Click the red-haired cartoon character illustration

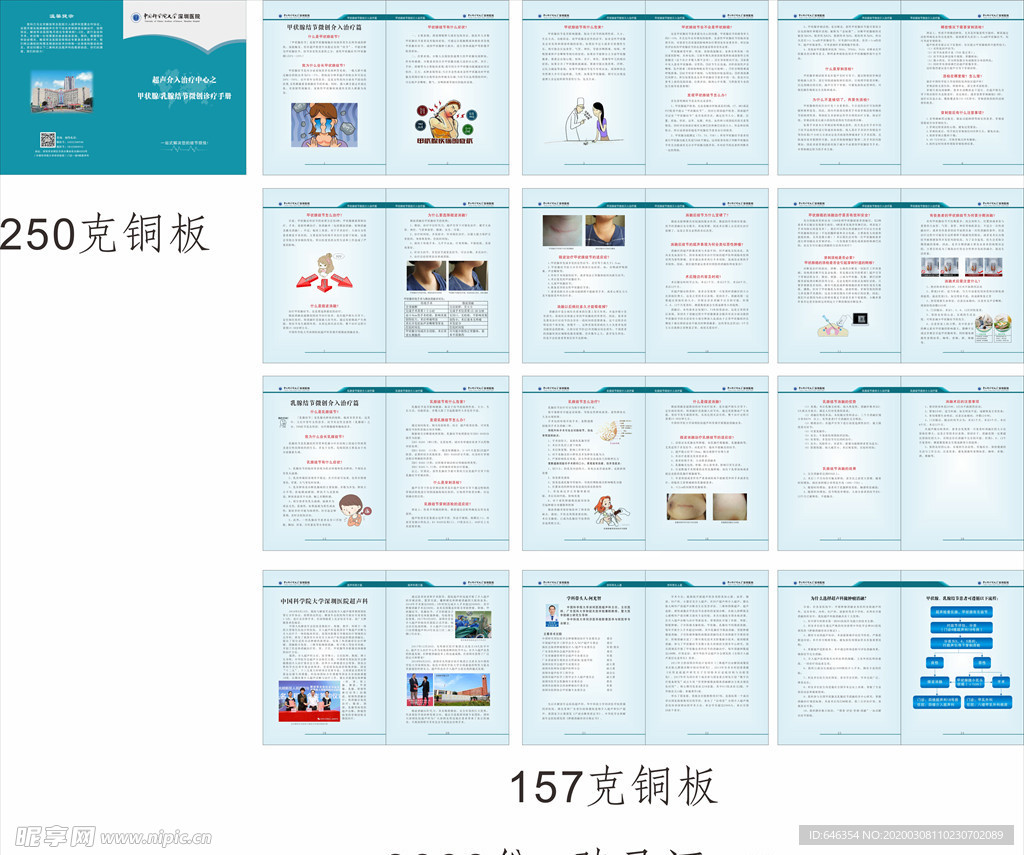click(x=610, y=511)
